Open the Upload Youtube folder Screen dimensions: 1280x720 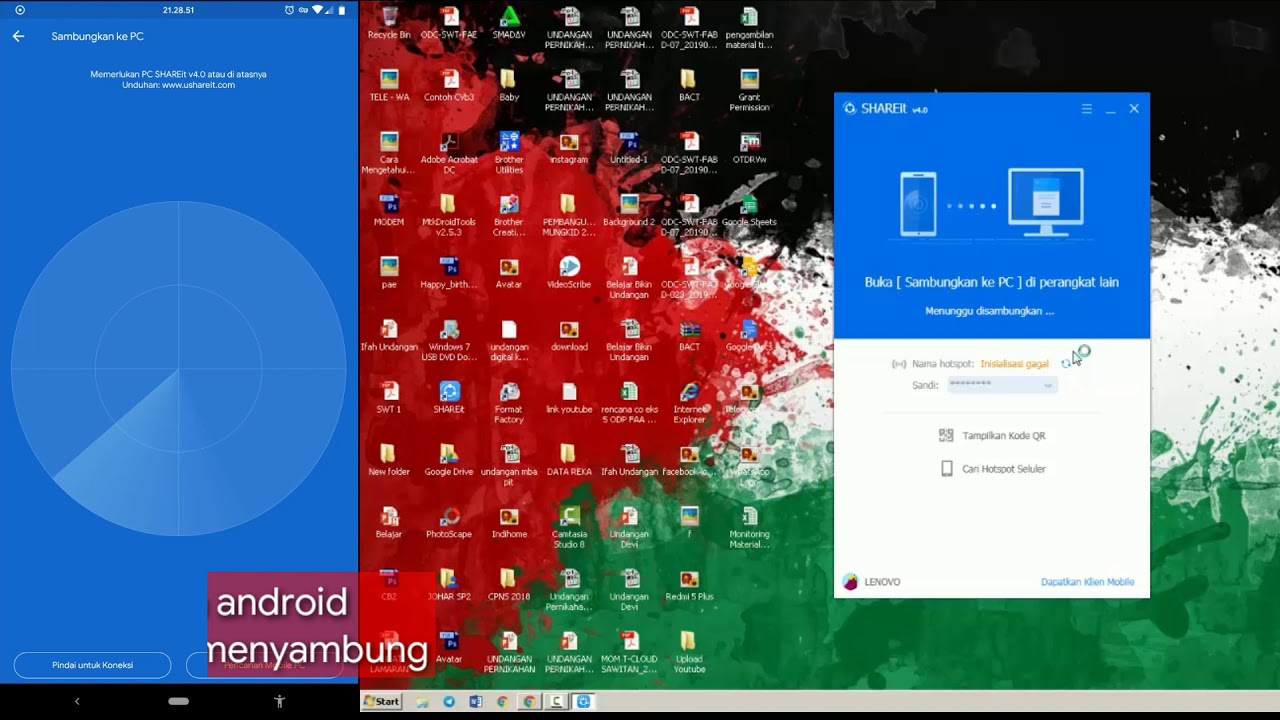pyautogui.click(x=689, y=652)
